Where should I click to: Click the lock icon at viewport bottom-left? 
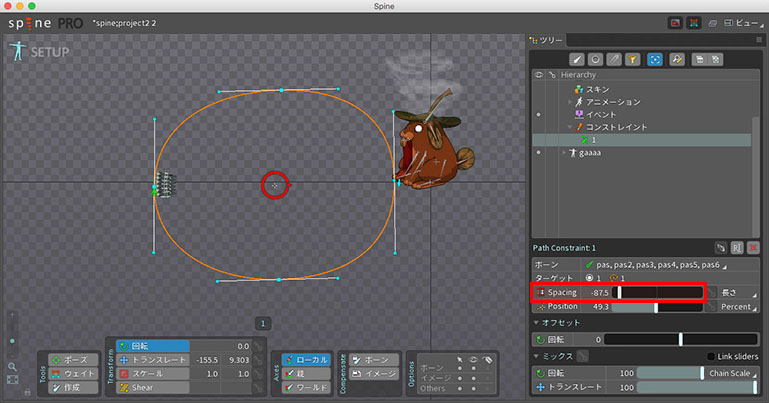(27, 391)
